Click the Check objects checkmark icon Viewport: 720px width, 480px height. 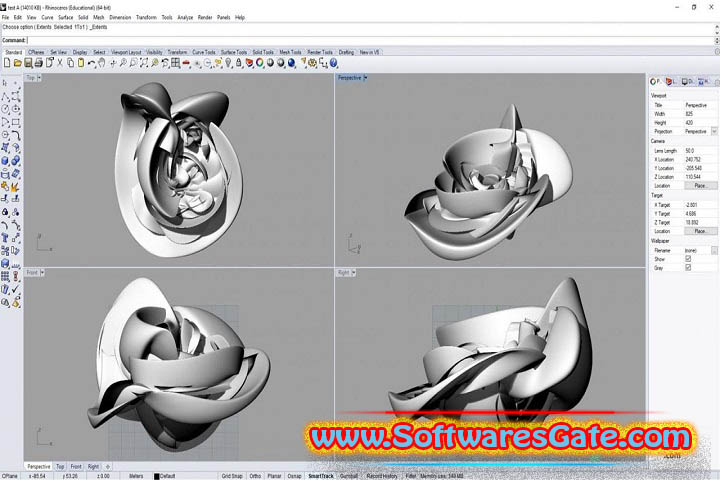click(x=16, y=289)
